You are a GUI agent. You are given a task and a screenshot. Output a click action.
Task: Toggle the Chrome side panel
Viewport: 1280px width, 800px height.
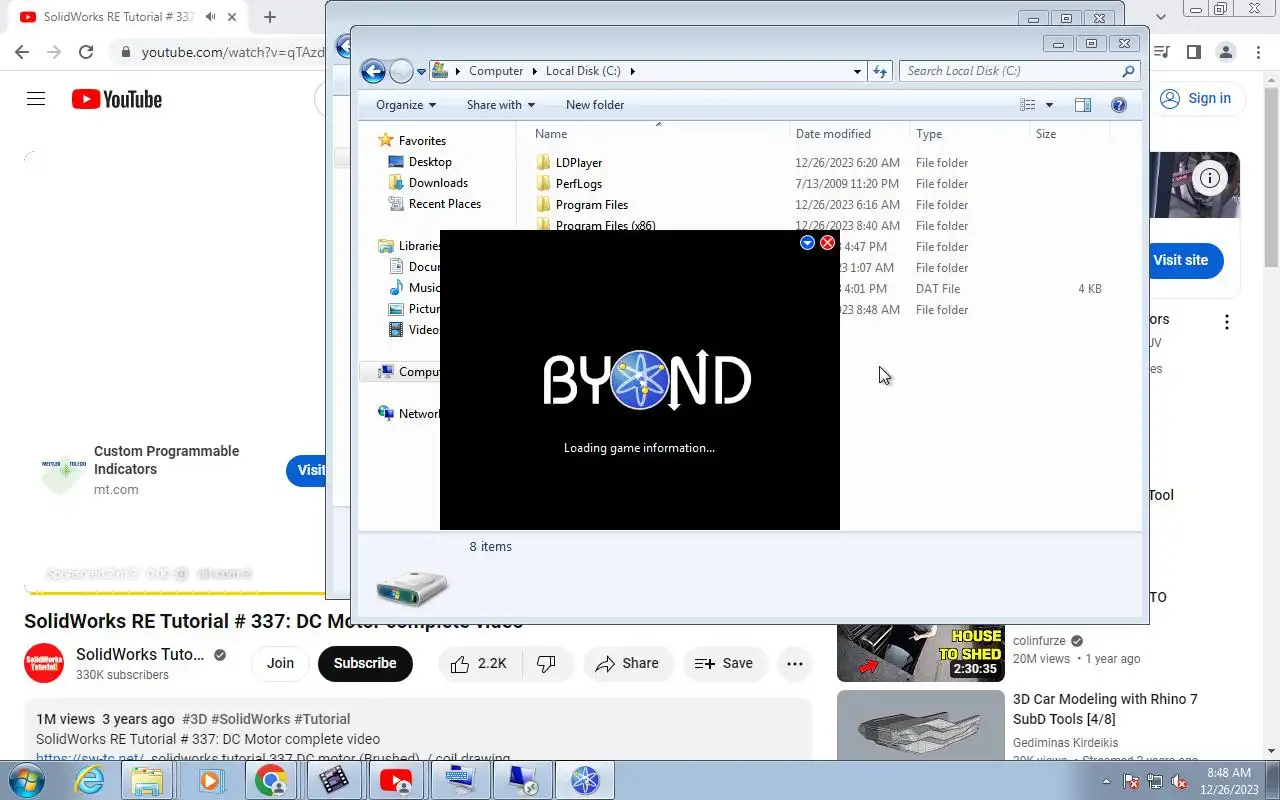[1193, 52]
